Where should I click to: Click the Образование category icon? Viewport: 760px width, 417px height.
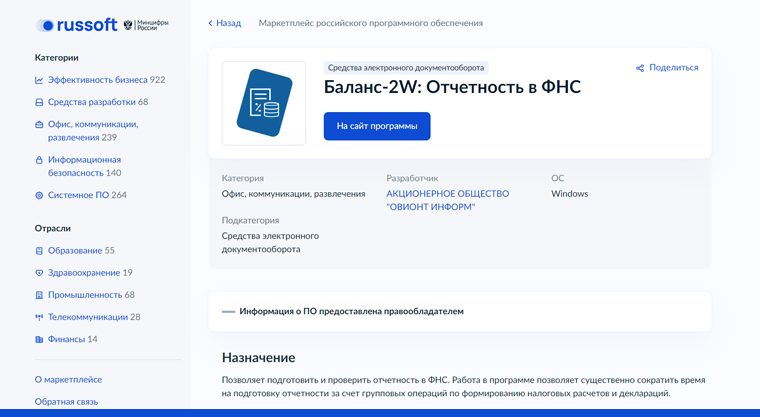tap(39, 251)
